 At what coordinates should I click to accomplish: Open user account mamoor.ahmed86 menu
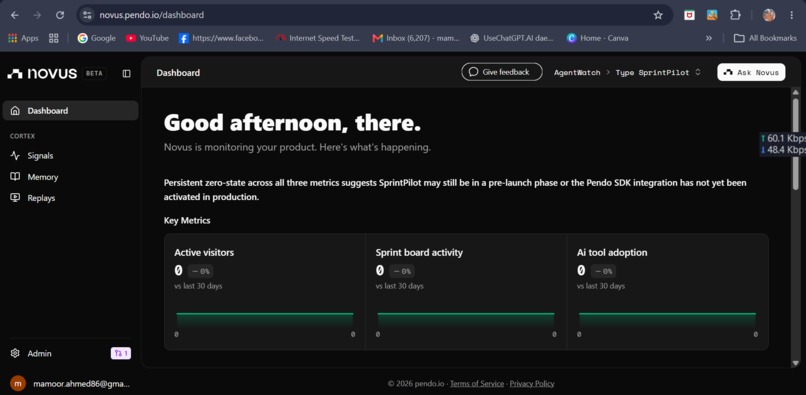tap(70, 383)
